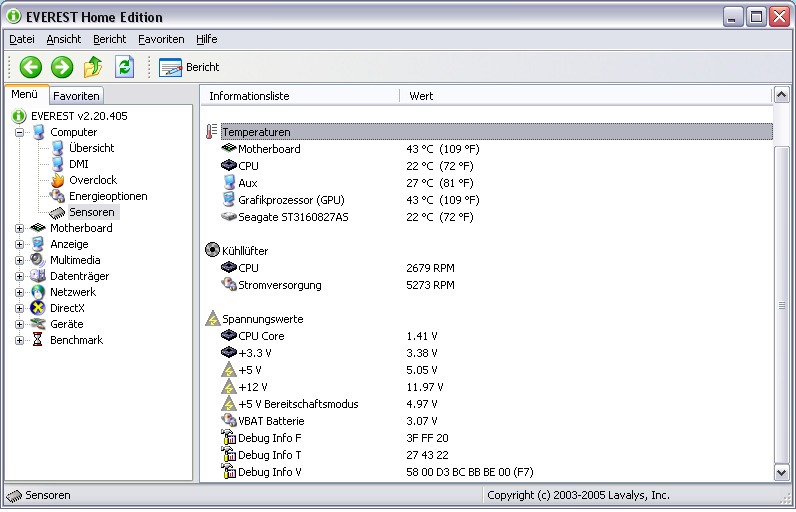Open Energieoptionen in the tree

click(108, 196)
